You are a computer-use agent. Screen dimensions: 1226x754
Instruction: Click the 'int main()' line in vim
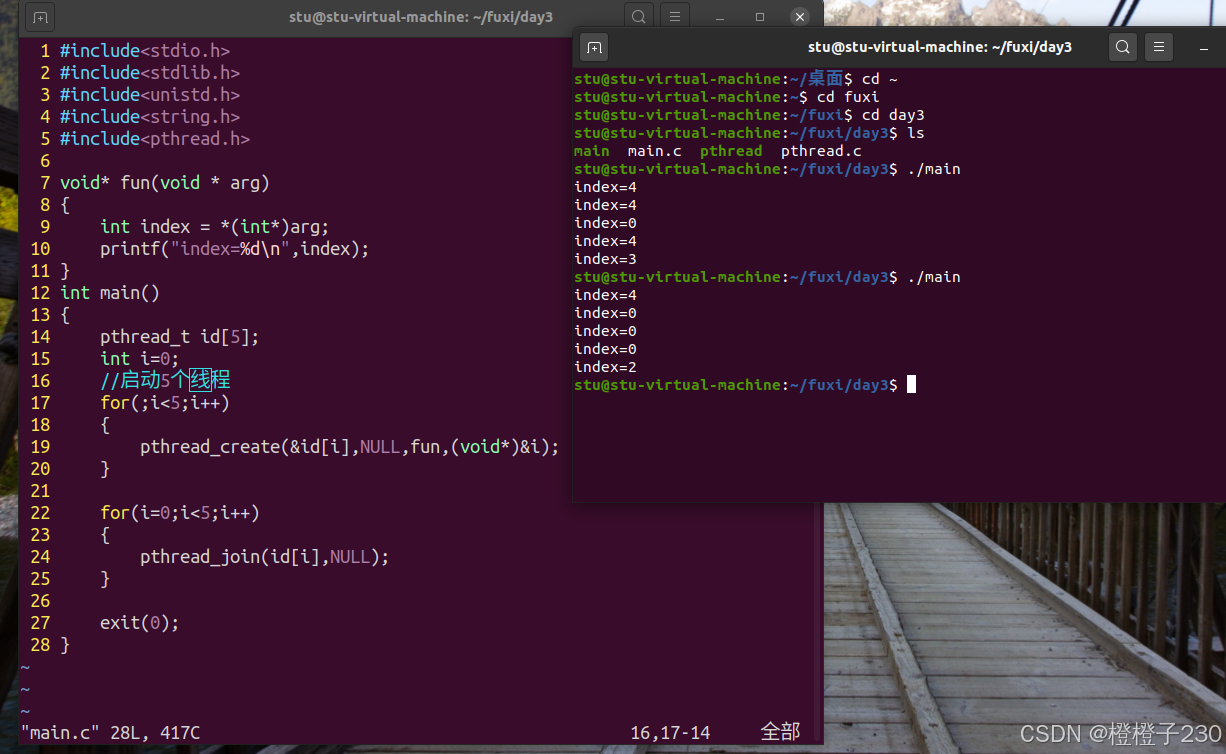point(110,292)
